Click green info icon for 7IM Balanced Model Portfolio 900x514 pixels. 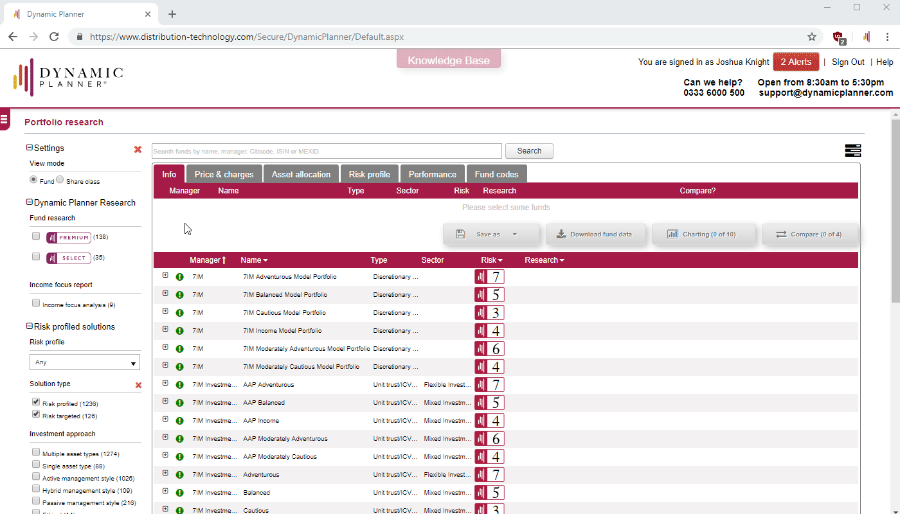point(180,295)
